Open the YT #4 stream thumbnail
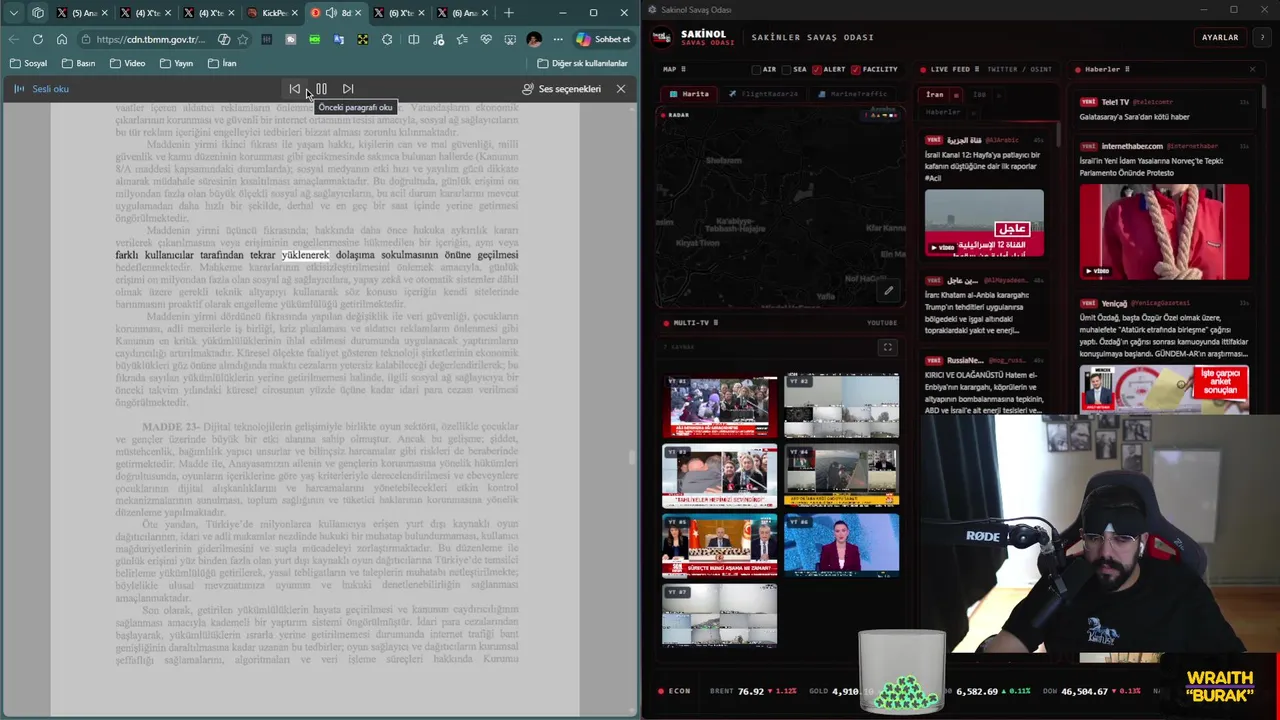 [x=841, y=476]
